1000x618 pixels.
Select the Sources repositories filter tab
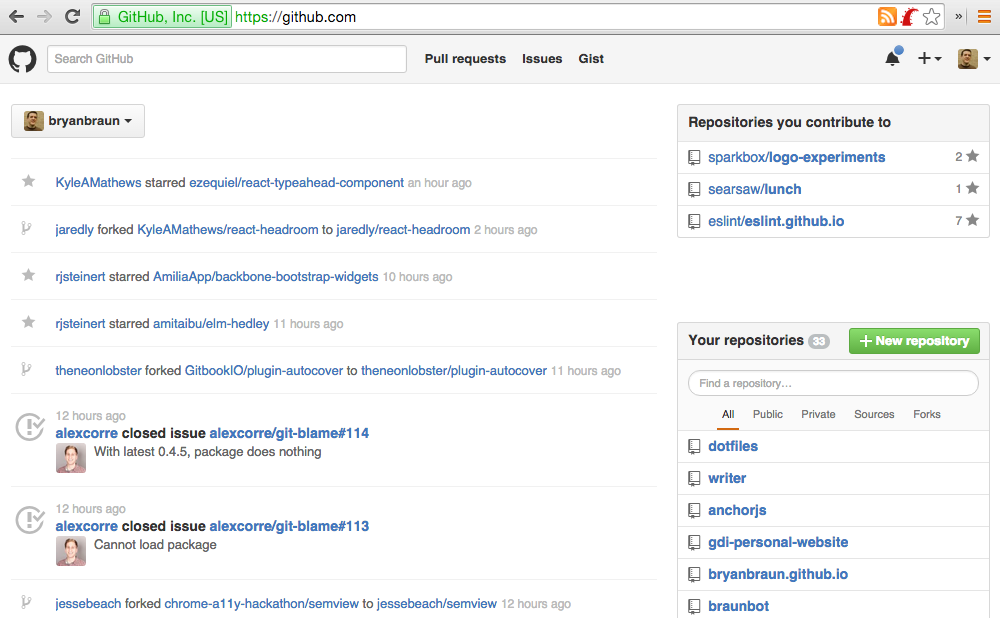pos(874,415)
